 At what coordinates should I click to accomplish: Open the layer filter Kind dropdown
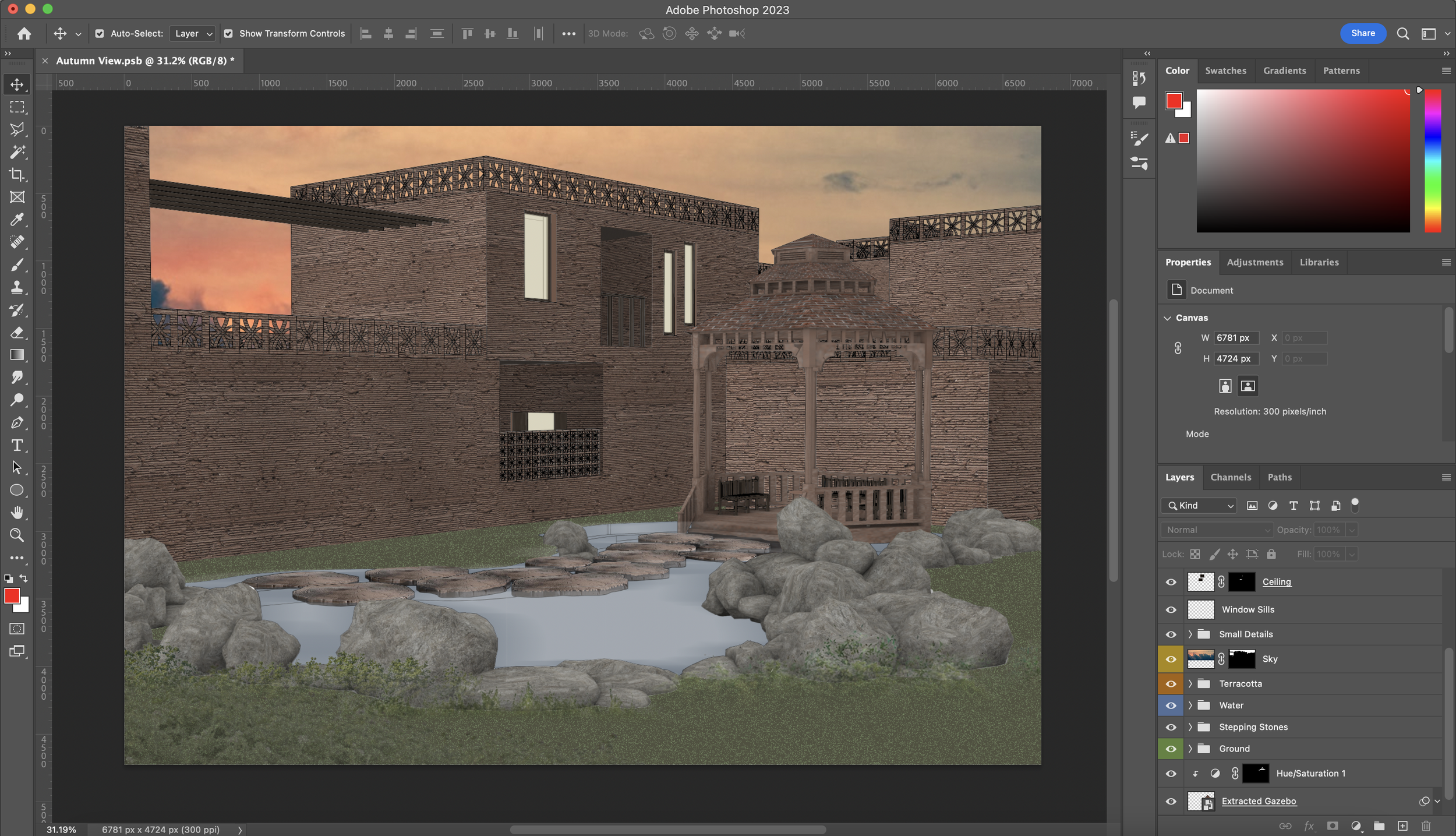click(x=1199, y=506)
